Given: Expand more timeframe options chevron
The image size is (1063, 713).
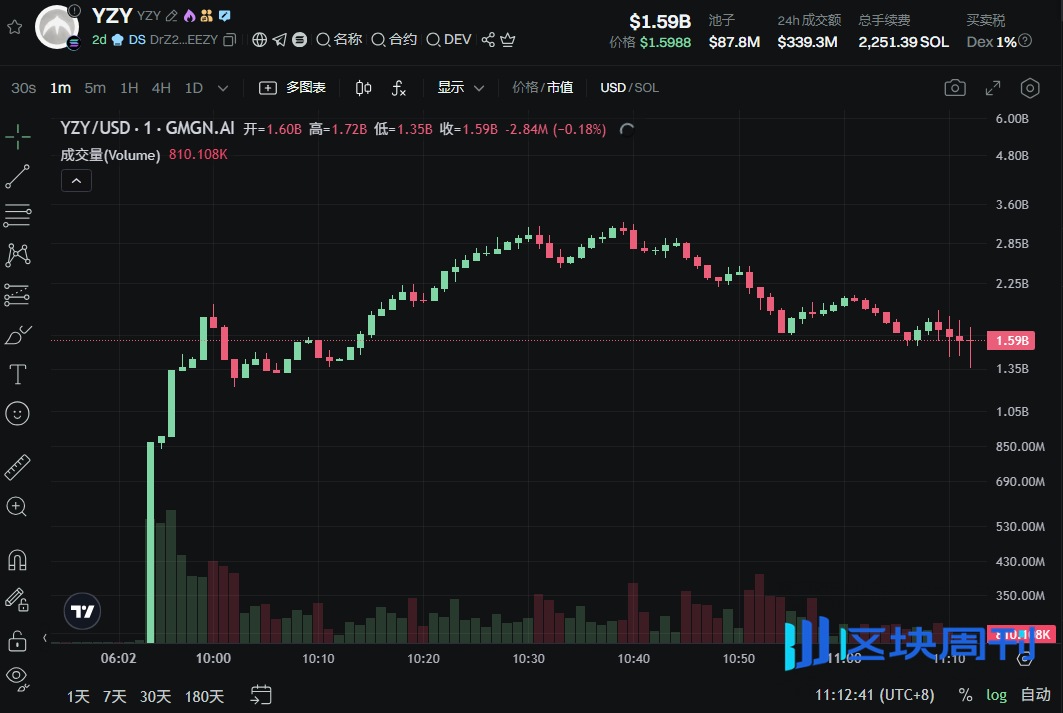Looking at the screenshot, I should tap(223, 88).
